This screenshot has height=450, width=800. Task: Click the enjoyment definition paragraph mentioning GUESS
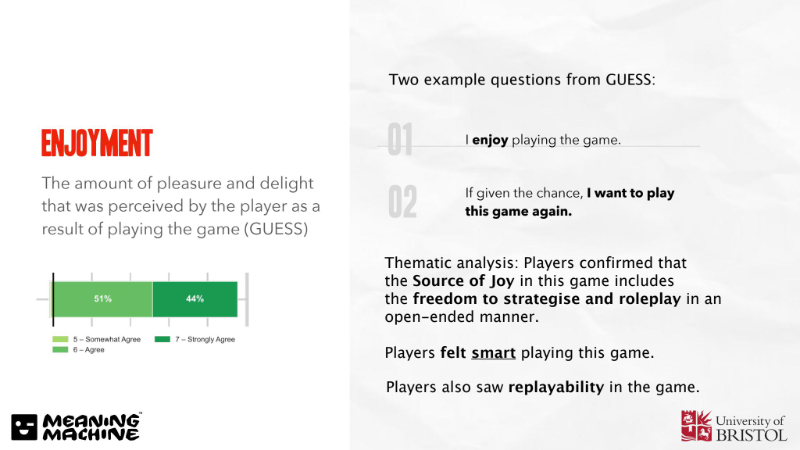click(181, 206)
